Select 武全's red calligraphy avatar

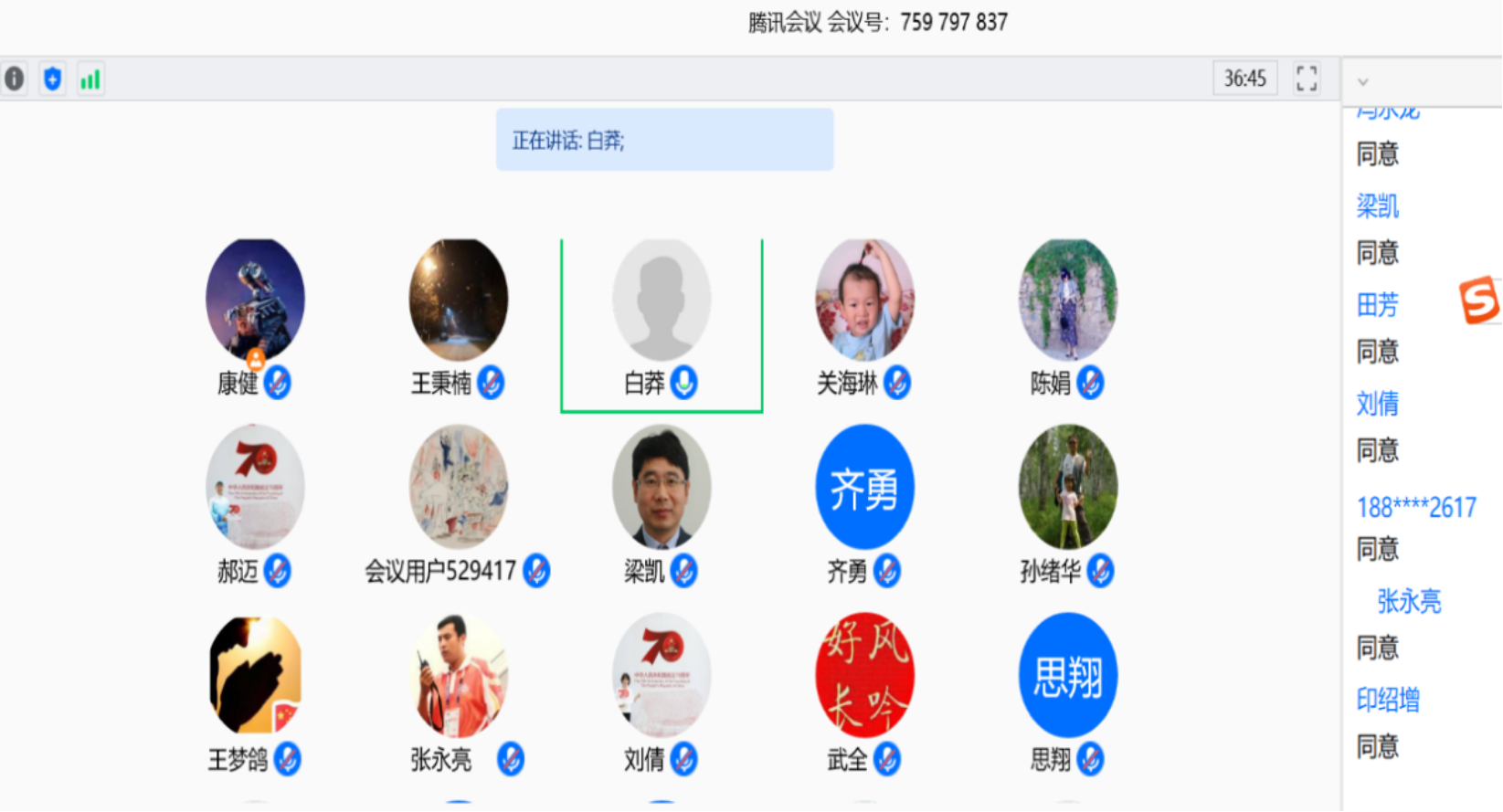click(x=864, y=675)
